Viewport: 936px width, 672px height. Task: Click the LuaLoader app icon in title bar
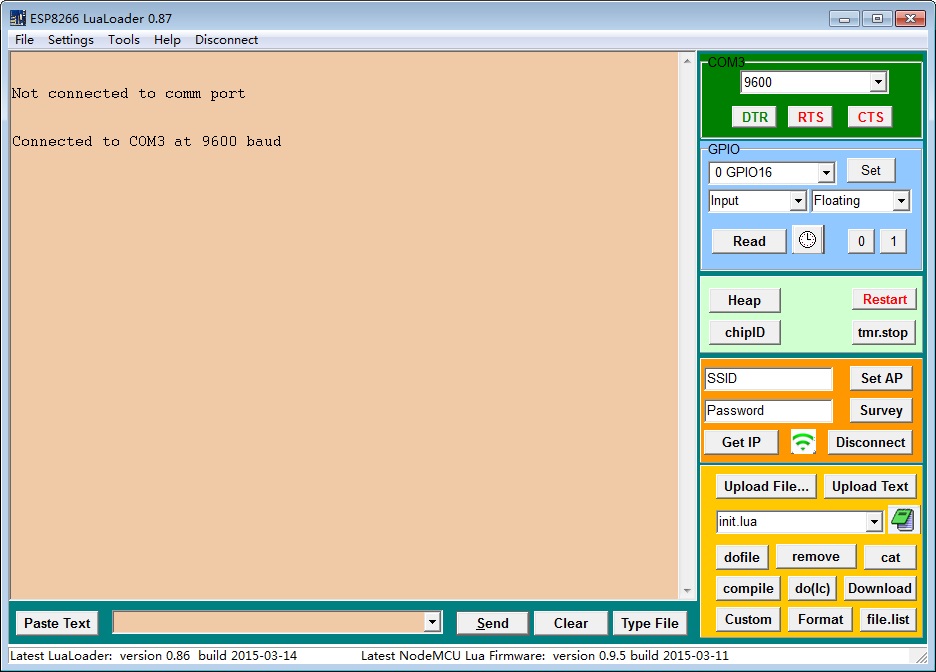pos(18,18)
